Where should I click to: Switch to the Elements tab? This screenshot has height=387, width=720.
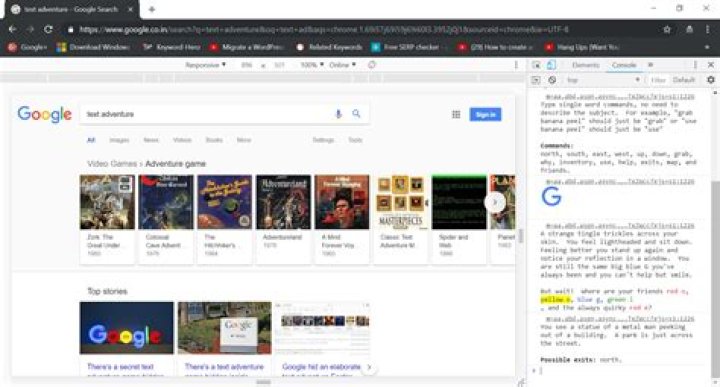click(x=585, y=65)
